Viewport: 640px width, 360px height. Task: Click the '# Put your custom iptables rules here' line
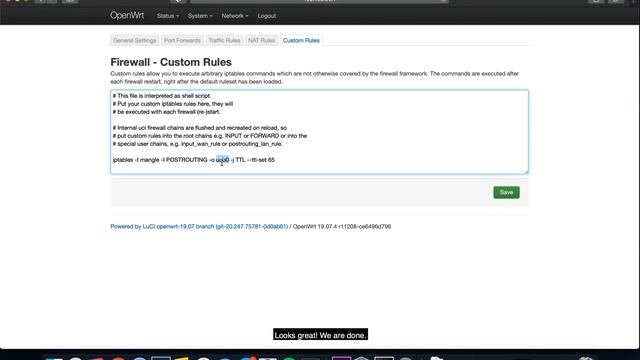[x=173, y=104]
